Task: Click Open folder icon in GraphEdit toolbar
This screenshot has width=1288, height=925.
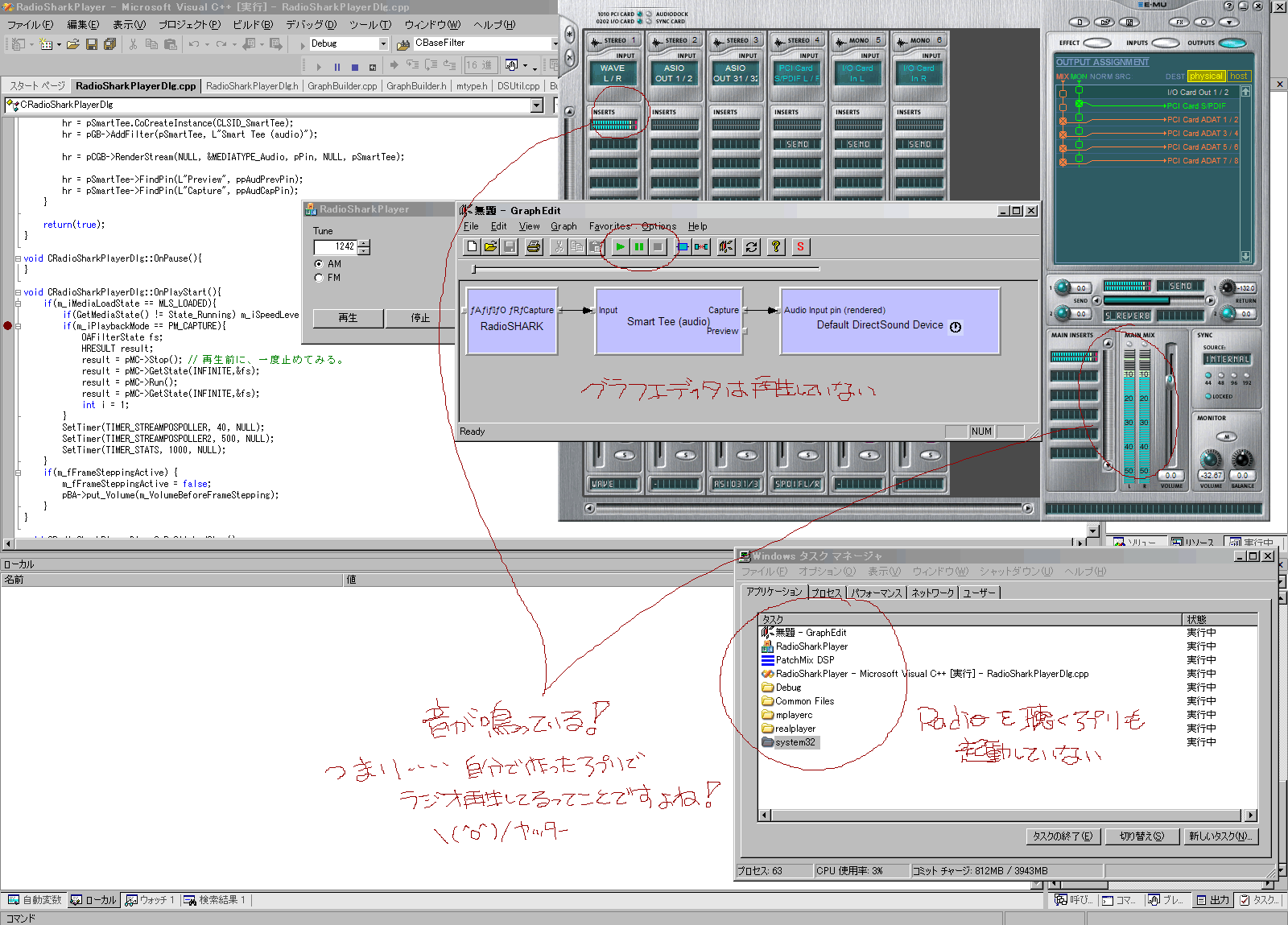Action: (490, 247)
